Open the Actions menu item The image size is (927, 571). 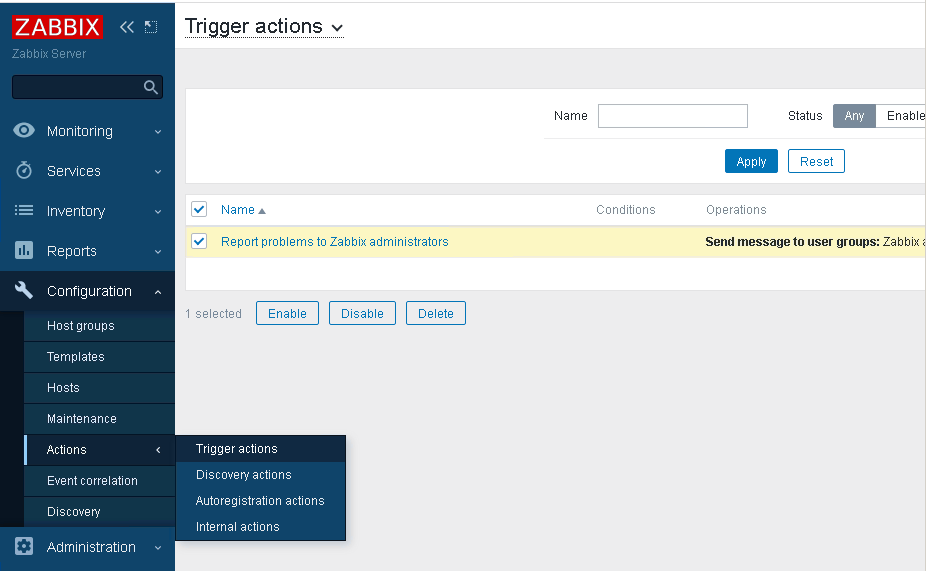99,450
